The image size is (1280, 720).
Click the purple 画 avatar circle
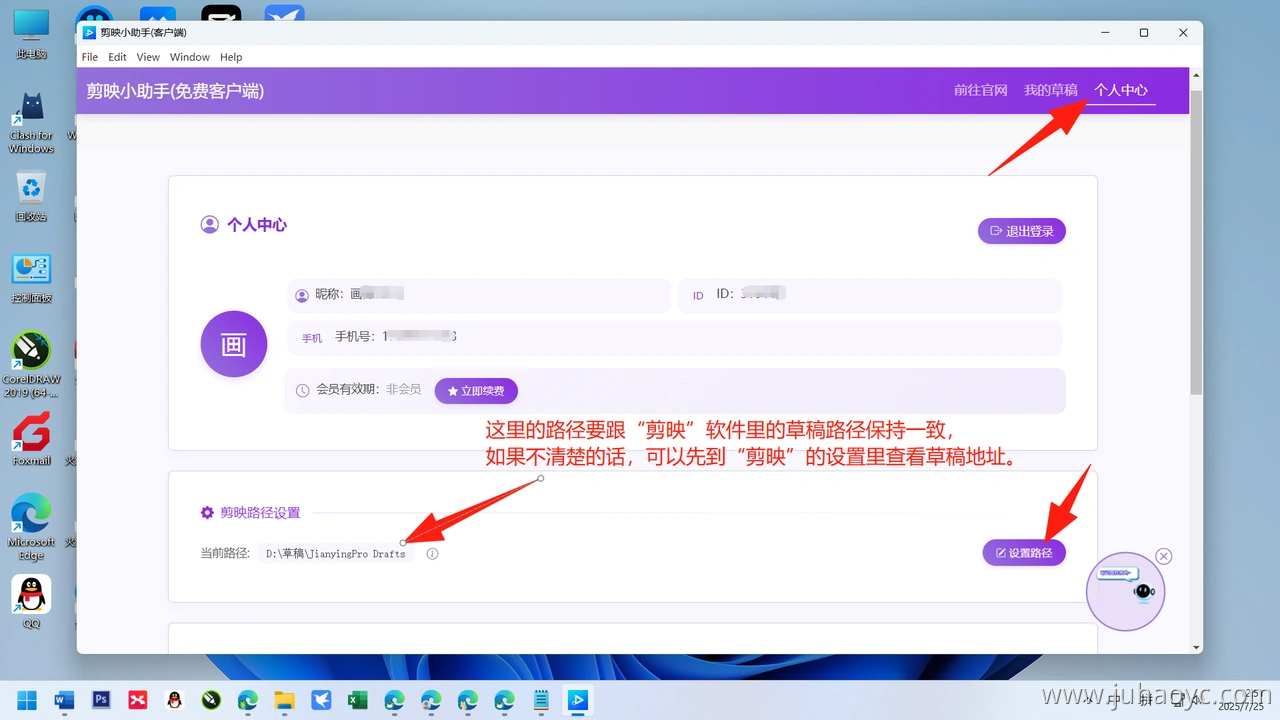coord(234,344)
